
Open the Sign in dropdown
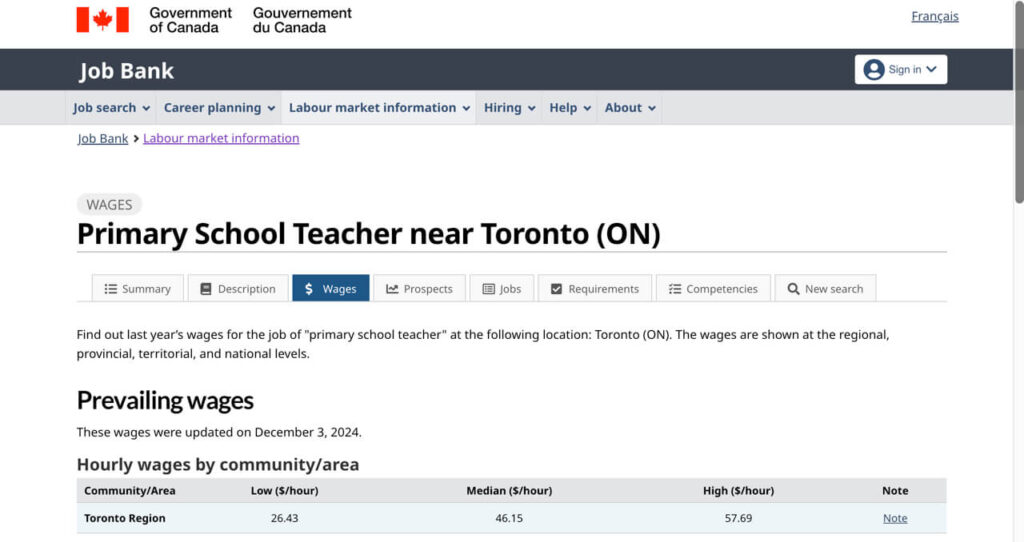point(901,69)
